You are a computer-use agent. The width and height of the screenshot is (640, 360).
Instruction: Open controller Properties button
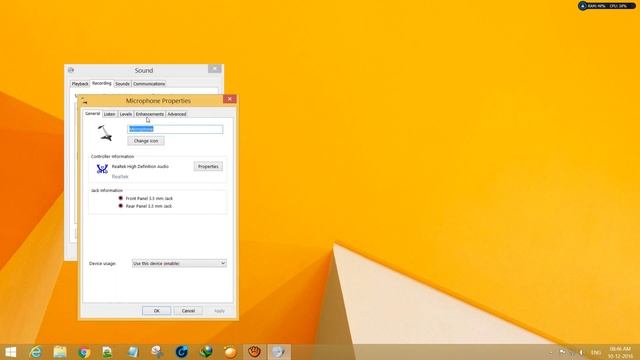[208, 167]
